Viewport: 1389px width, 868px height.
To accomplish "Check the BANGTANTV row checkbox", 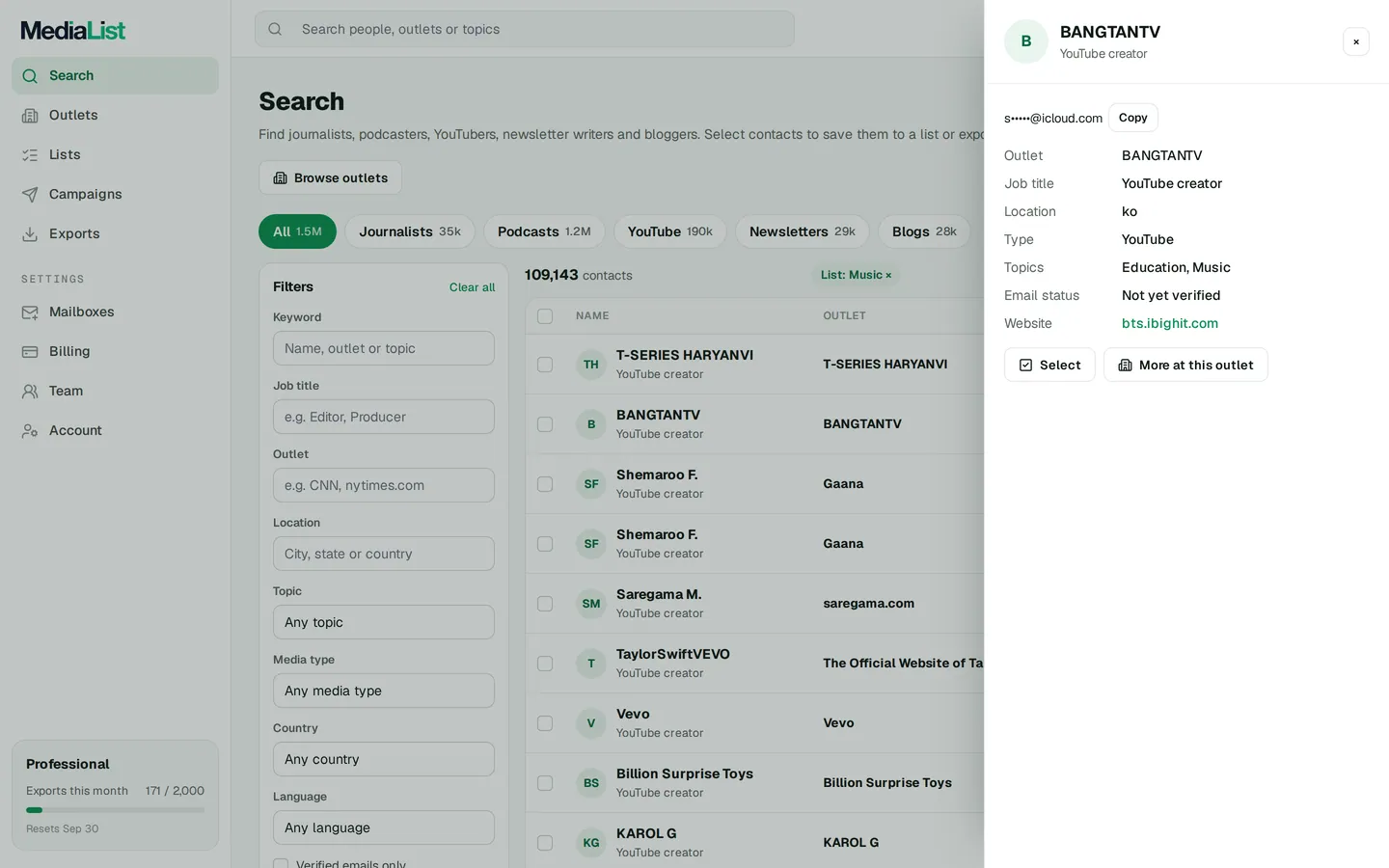I will (545, 424).
